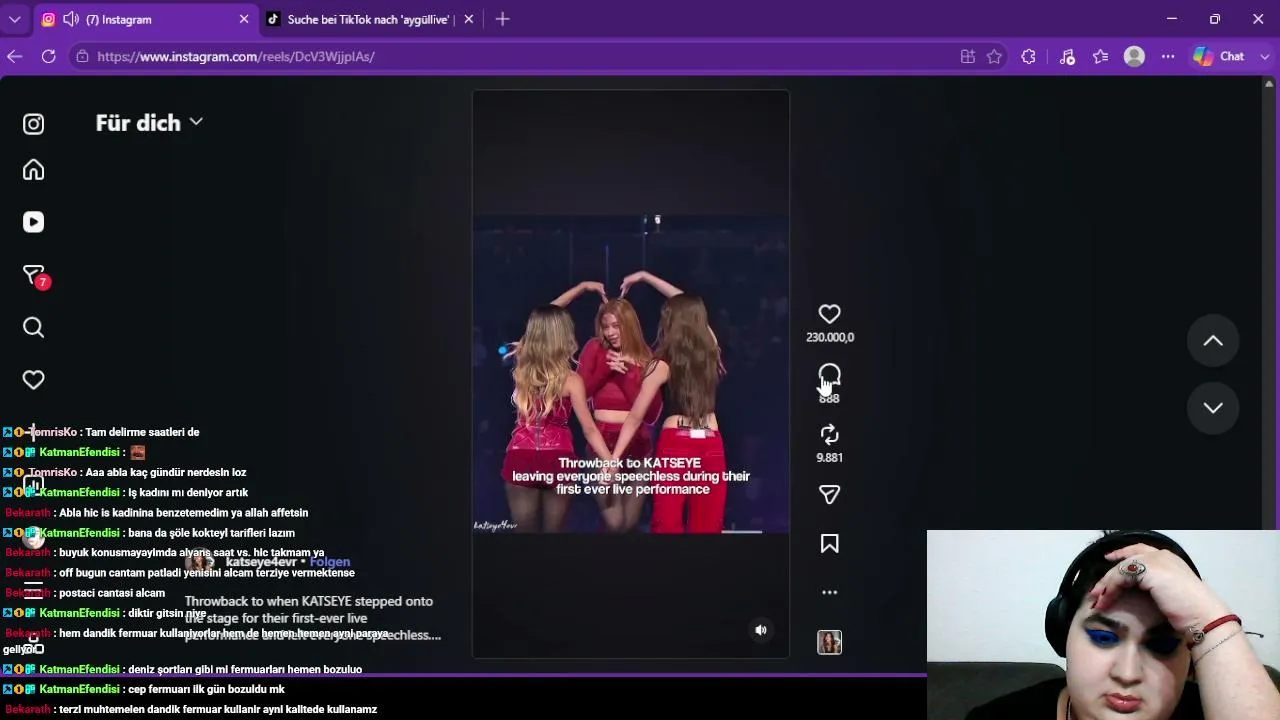Open a new browser tab
1280x720 pixels.
[x=502, y=19]
